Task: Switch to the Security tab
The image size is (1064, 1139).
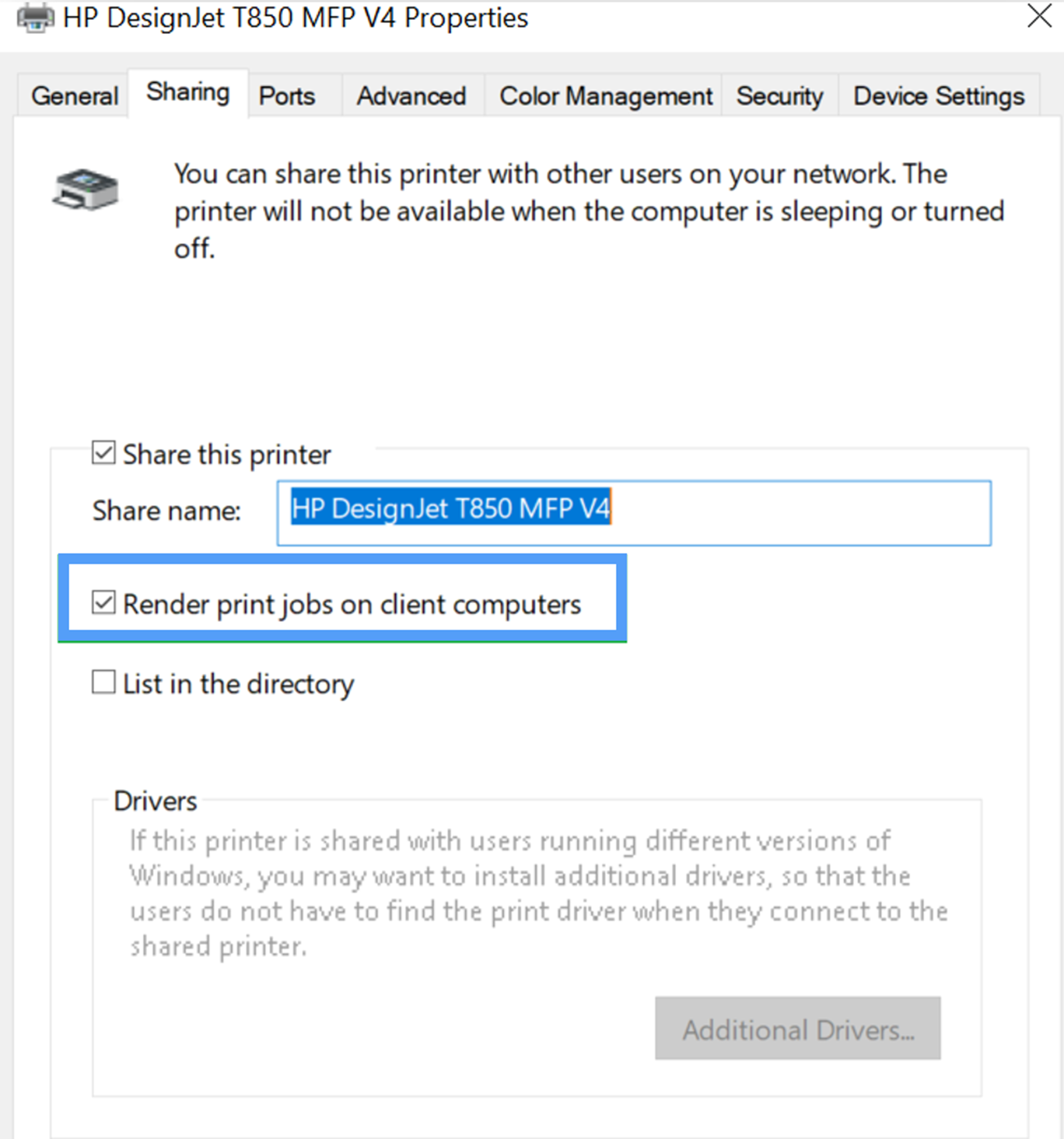Action: (779, 96)
